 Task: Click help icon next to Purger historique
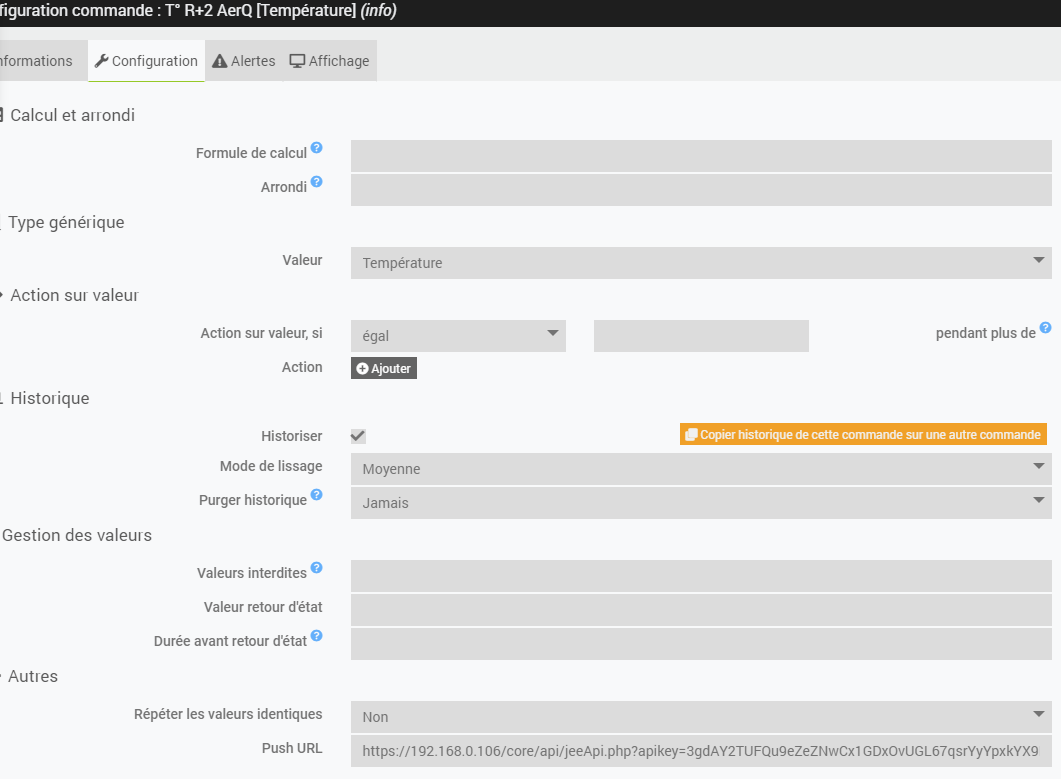click(x=317, y=494)
